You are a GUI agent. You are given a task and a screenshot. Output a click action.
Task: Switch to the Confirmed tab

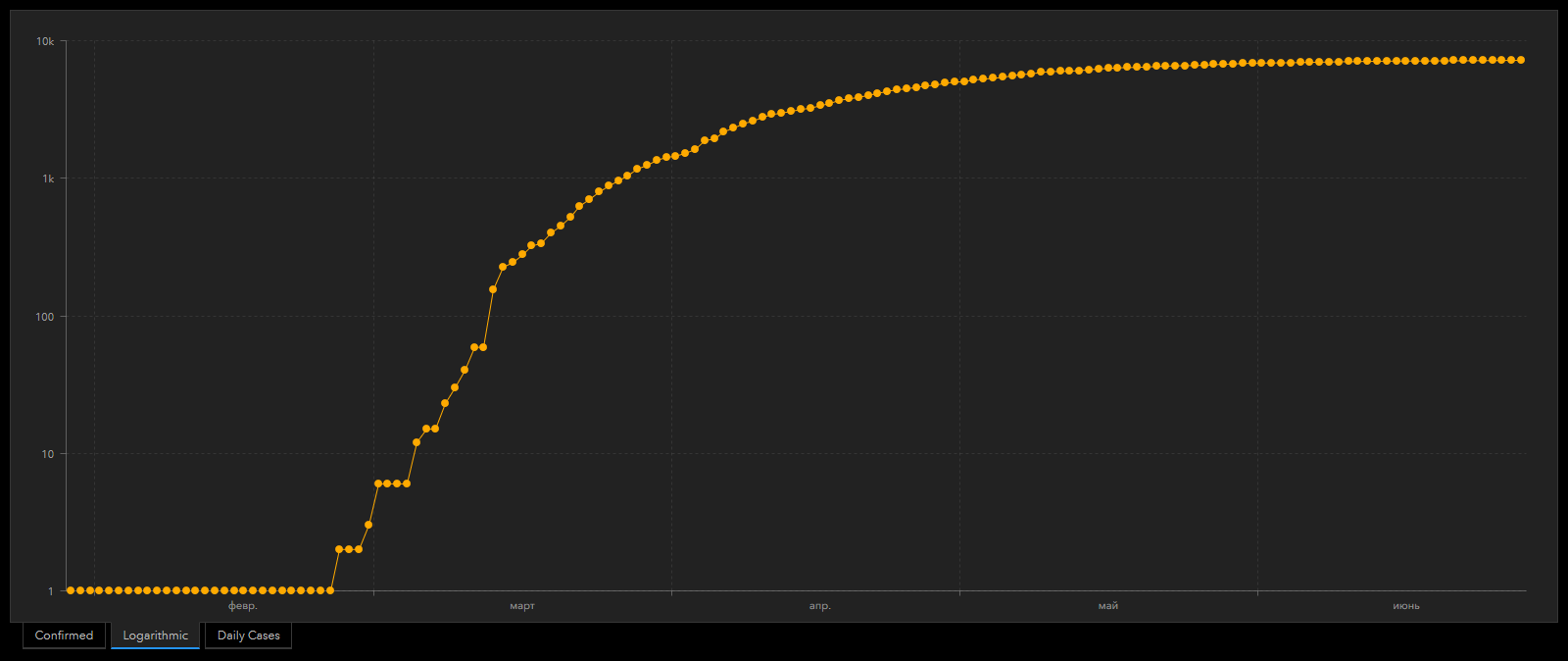coord(64,636)
